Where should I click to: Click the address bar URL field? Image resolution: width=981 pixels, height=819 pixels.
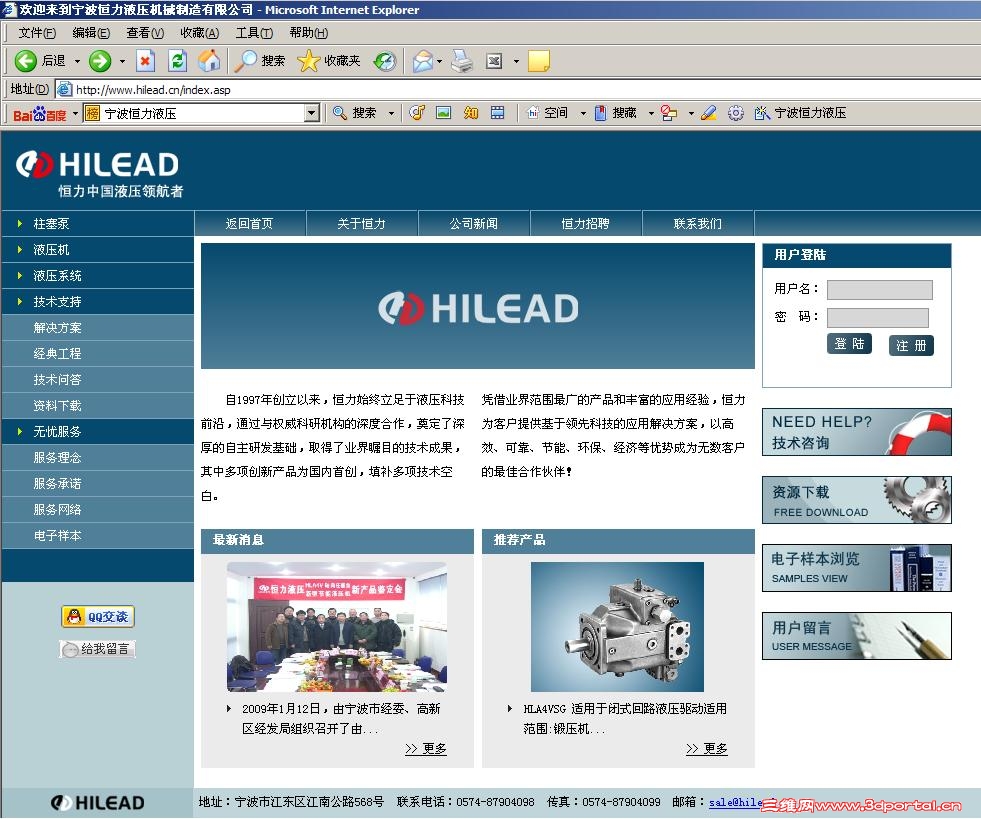click(x=519, y=89)
